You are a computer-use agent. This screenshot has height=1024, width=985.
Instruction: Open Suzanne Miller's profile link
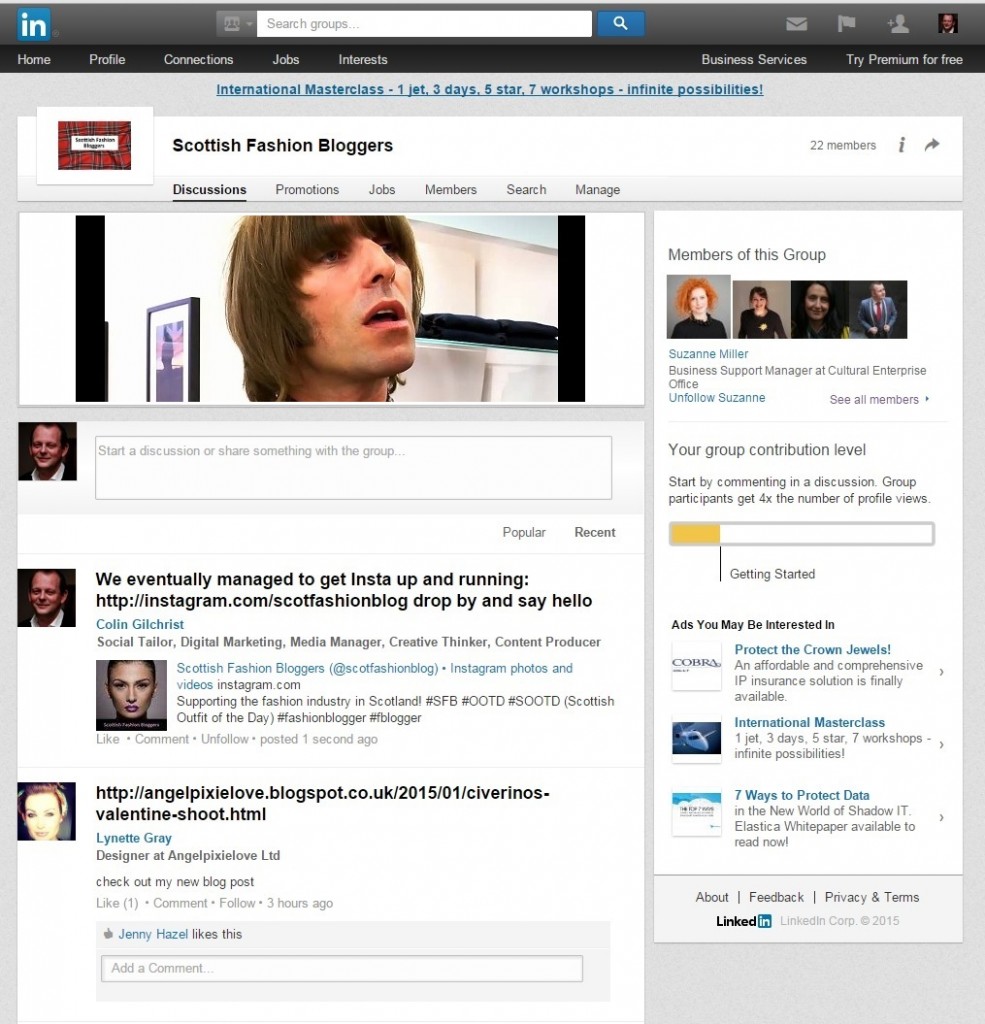708,354
